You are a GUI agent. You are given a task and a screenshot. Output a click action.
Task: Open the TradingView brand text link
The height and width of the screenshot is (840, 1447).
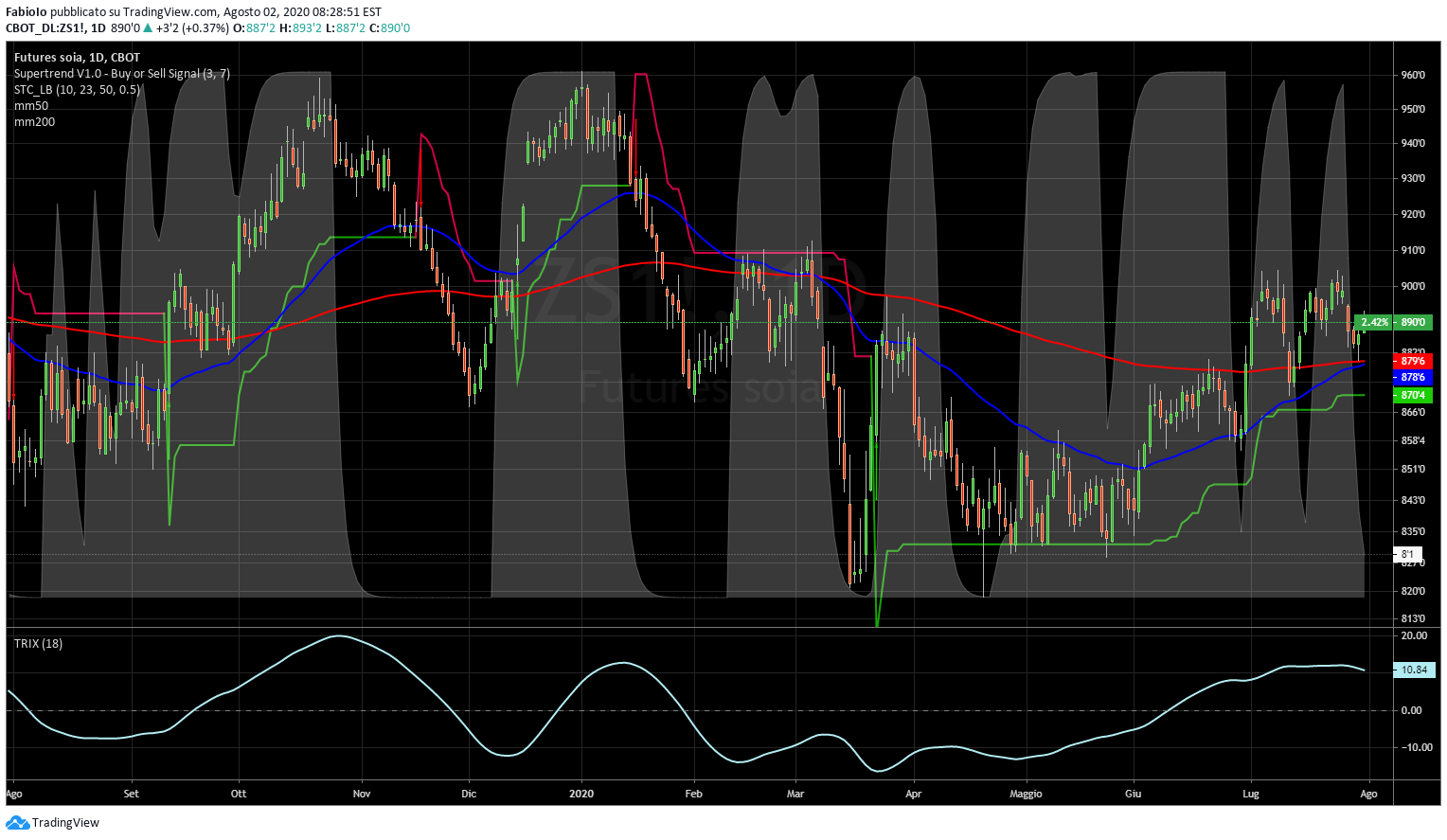[65, 822]
